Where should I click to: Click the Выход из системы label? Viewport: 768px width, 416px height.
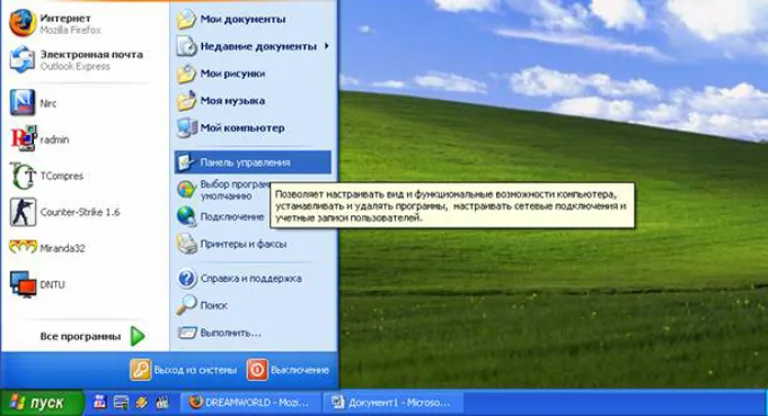tap(195, 370)
